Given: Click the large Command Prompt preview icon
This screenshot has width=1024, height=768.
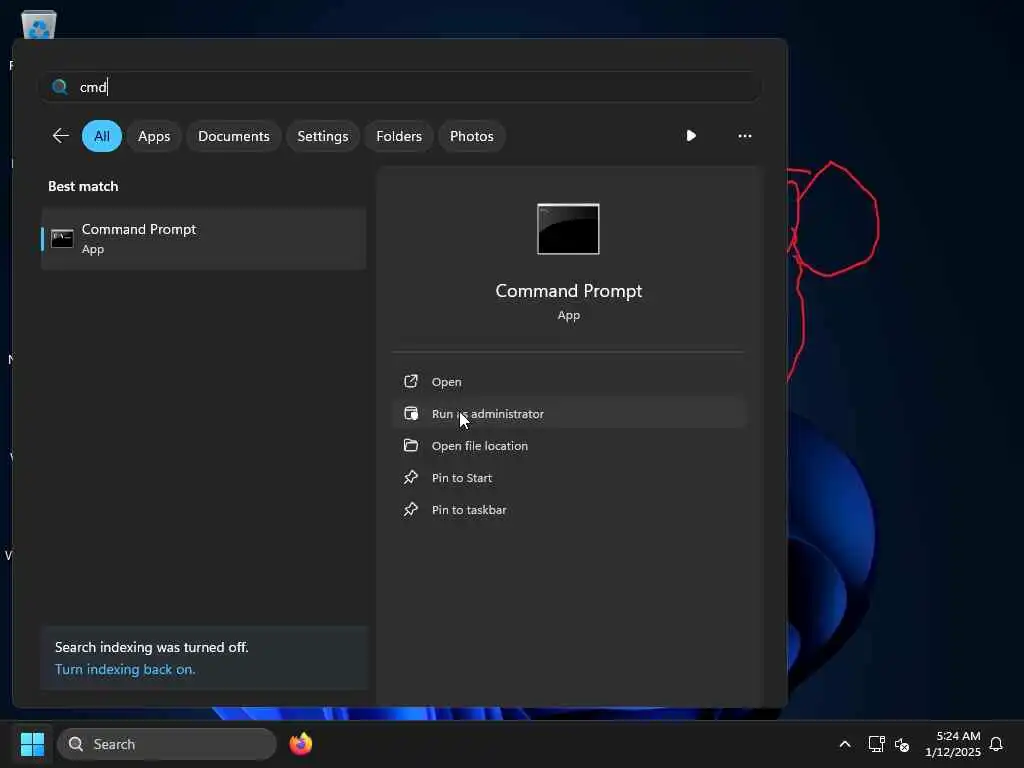Looking at the screenshot, I should click(568, 229).
